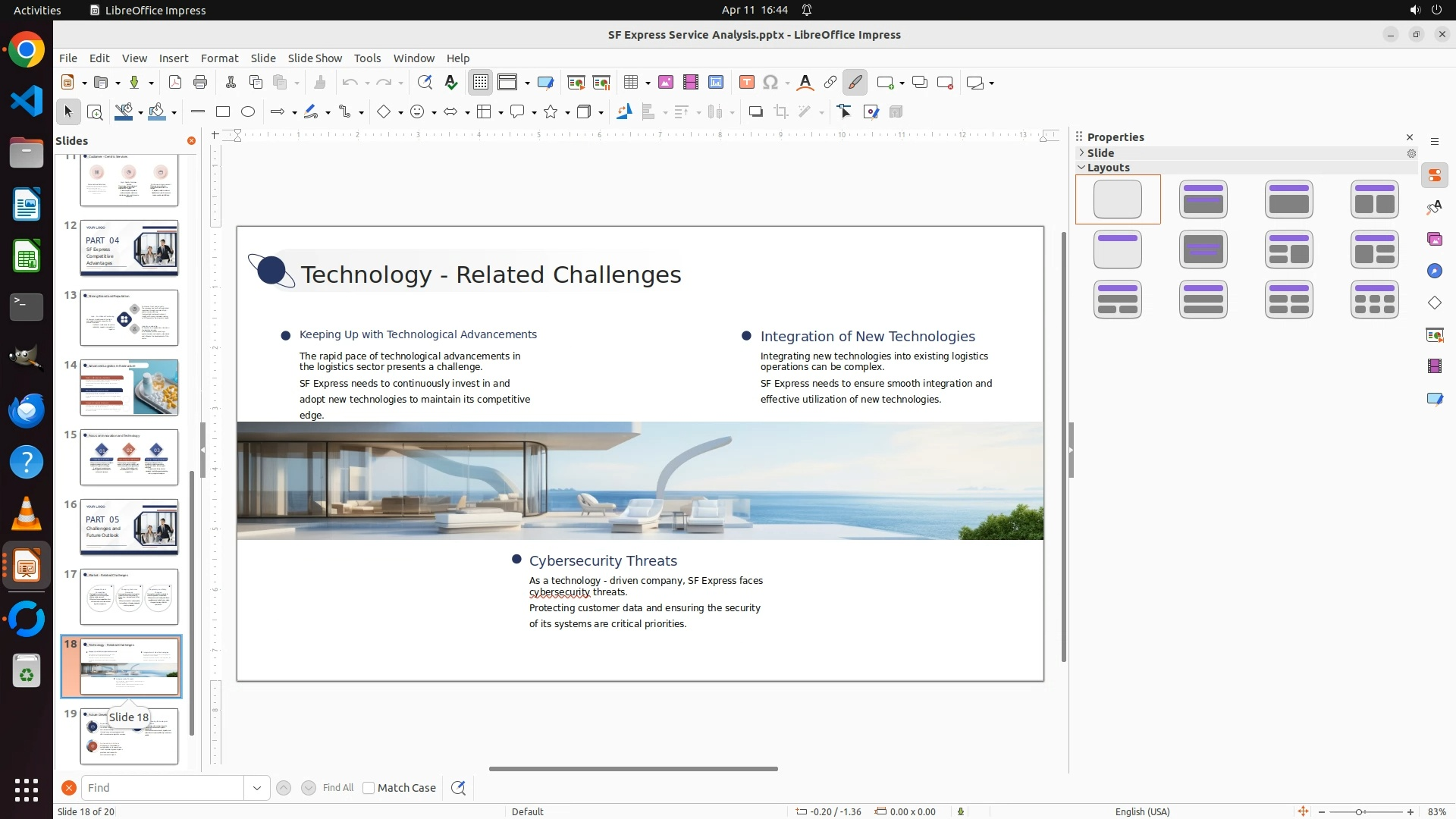The image size is (1456, 819).
Task: Select the Rectangle drawing tool
Action: click(x=222, y=112)
